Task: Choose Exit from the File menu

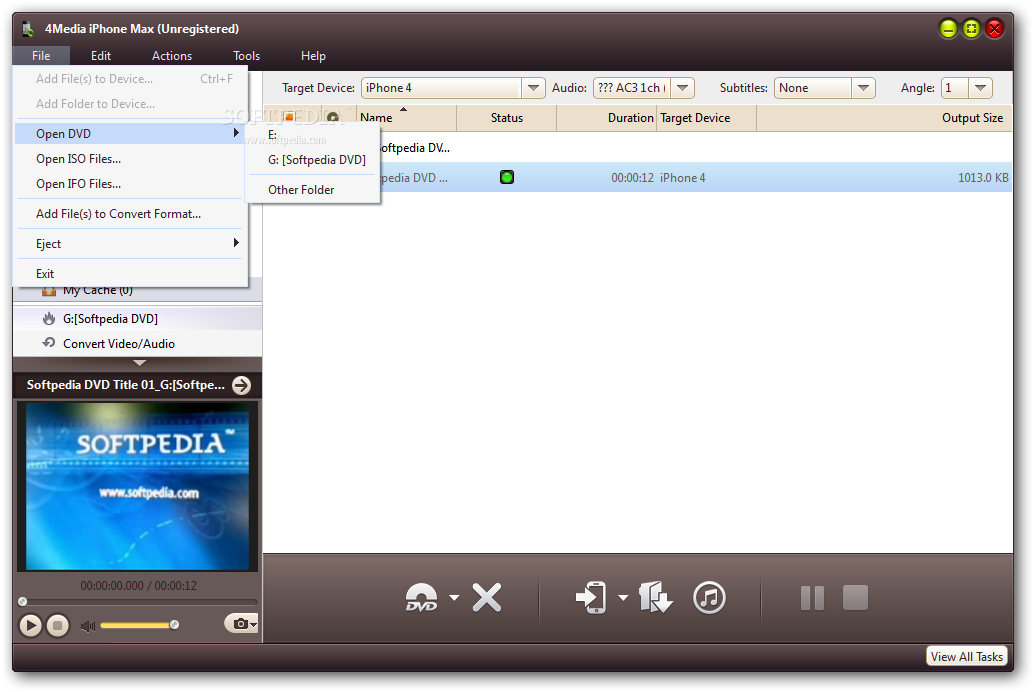Action: pos(131,273)
